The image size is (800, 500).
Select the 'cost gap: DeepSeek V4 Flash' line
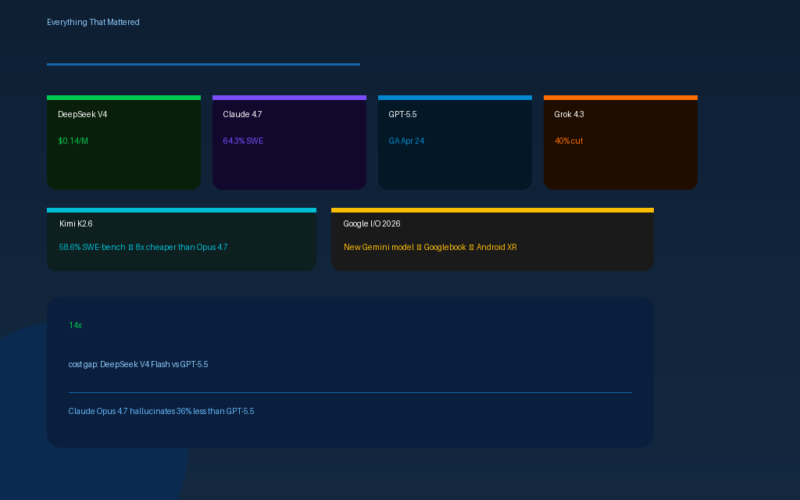click(138, 364)
